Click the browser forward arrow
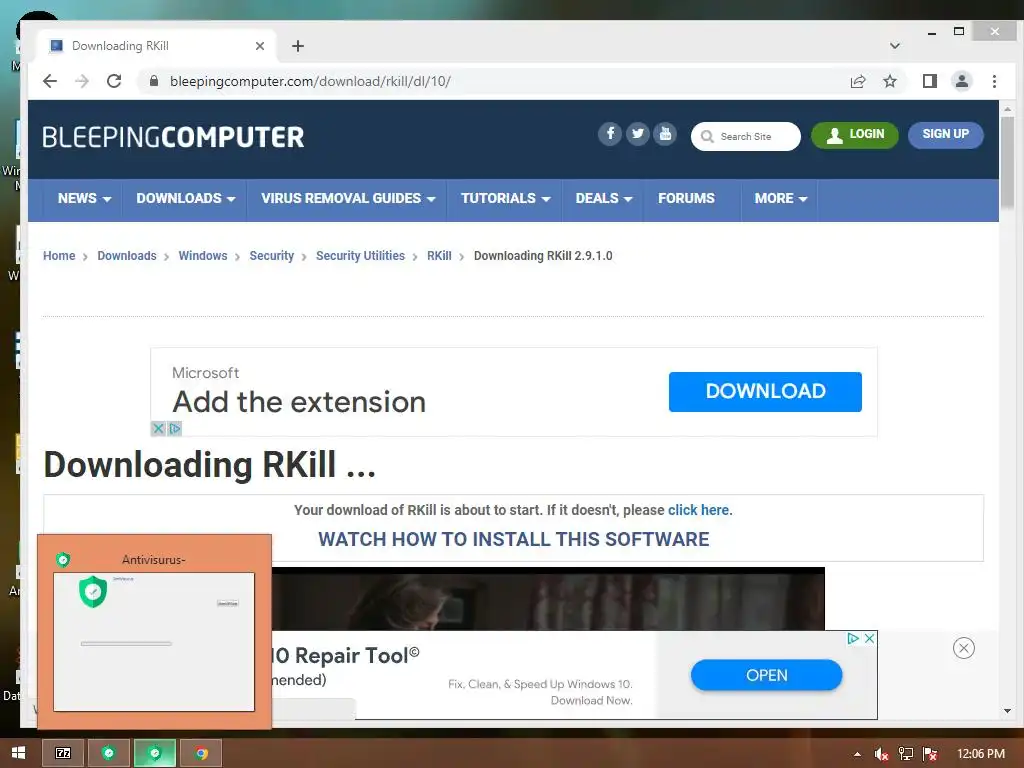The image size is (1024, 768). point(82,81)
